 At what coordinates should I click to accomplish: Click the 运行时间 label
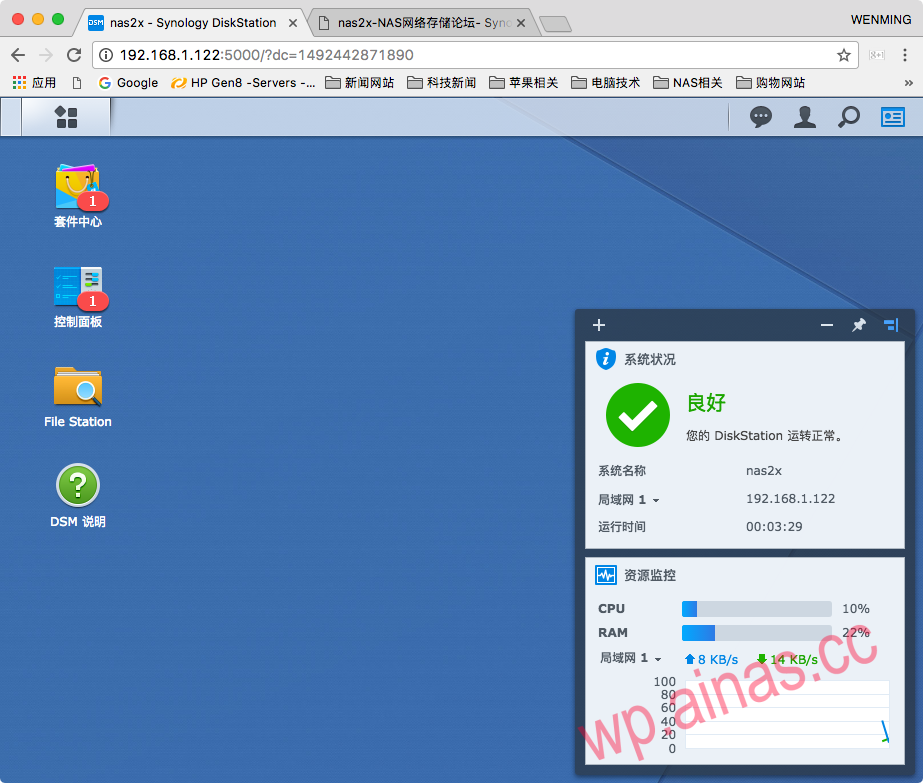[x=622, y=526]
